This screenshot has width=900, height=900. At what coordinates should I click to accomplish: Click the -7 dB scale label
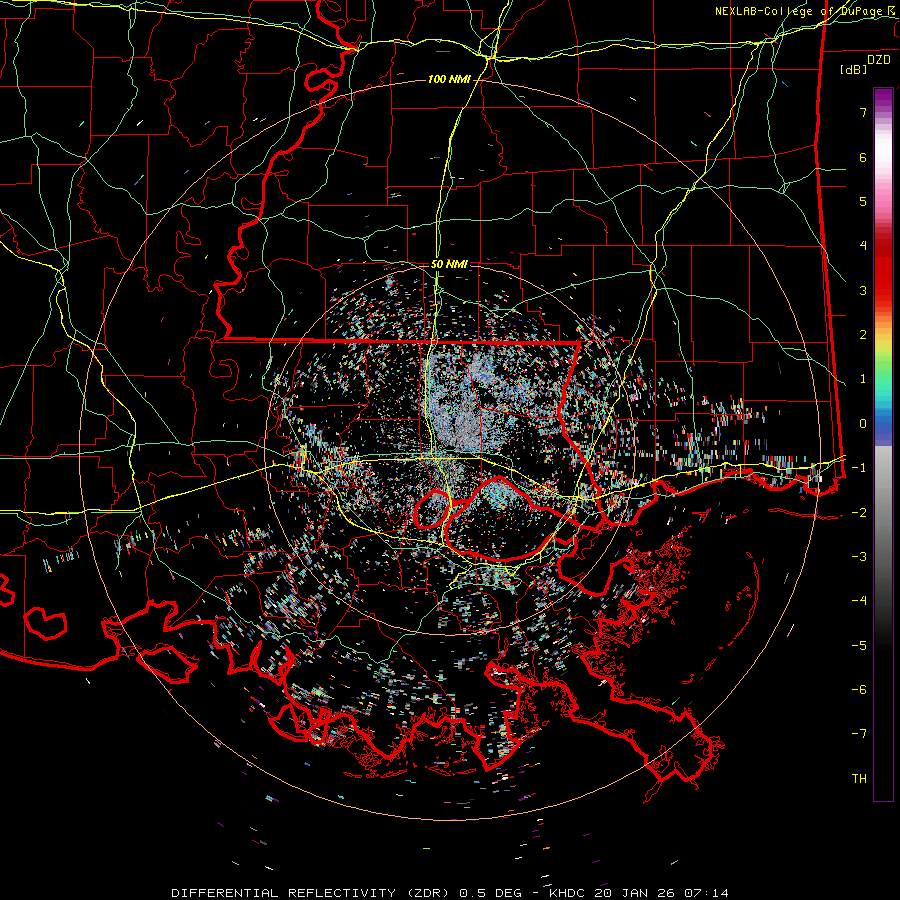click(859, 734)
